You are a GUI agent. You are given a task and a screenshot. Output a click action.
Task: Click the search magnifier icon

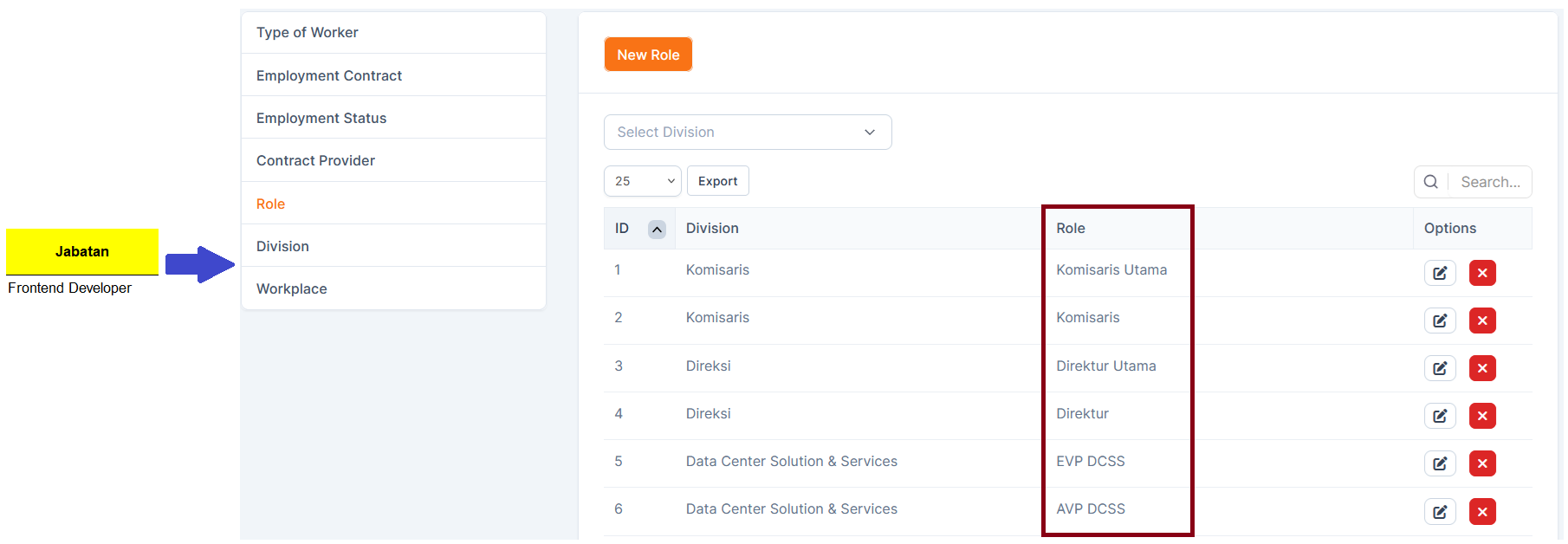coord(1430,182)
